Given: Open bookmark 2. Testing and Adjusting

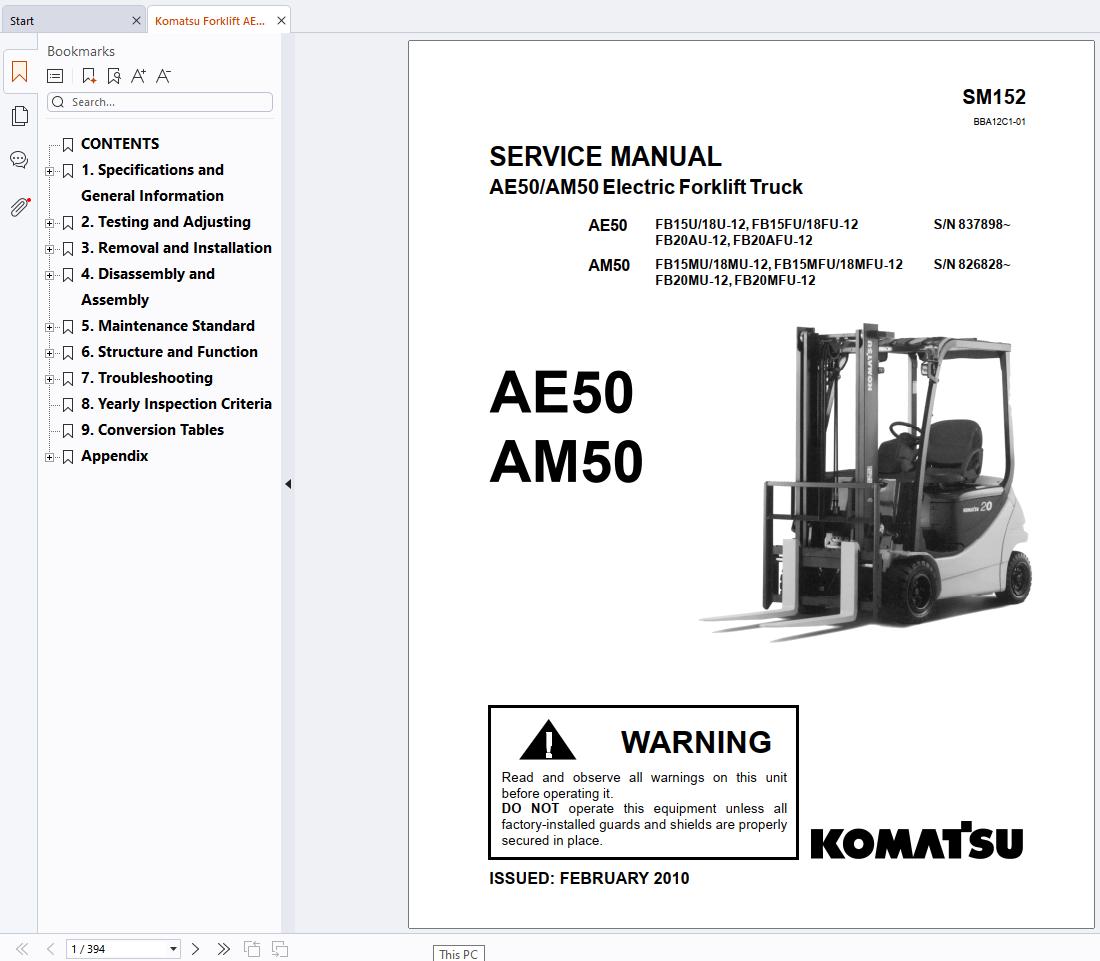Looking at the screenshot, I should coord(166,222).
